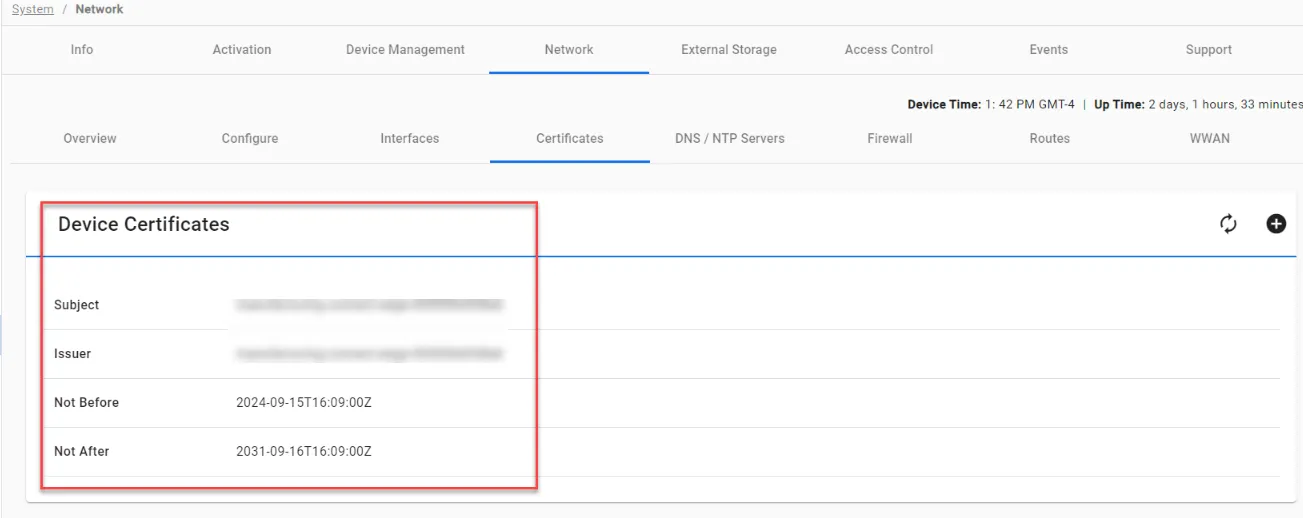The image size is (1303, 518).
Task: Click the Device Certificates heading
Action: [144, 224]
